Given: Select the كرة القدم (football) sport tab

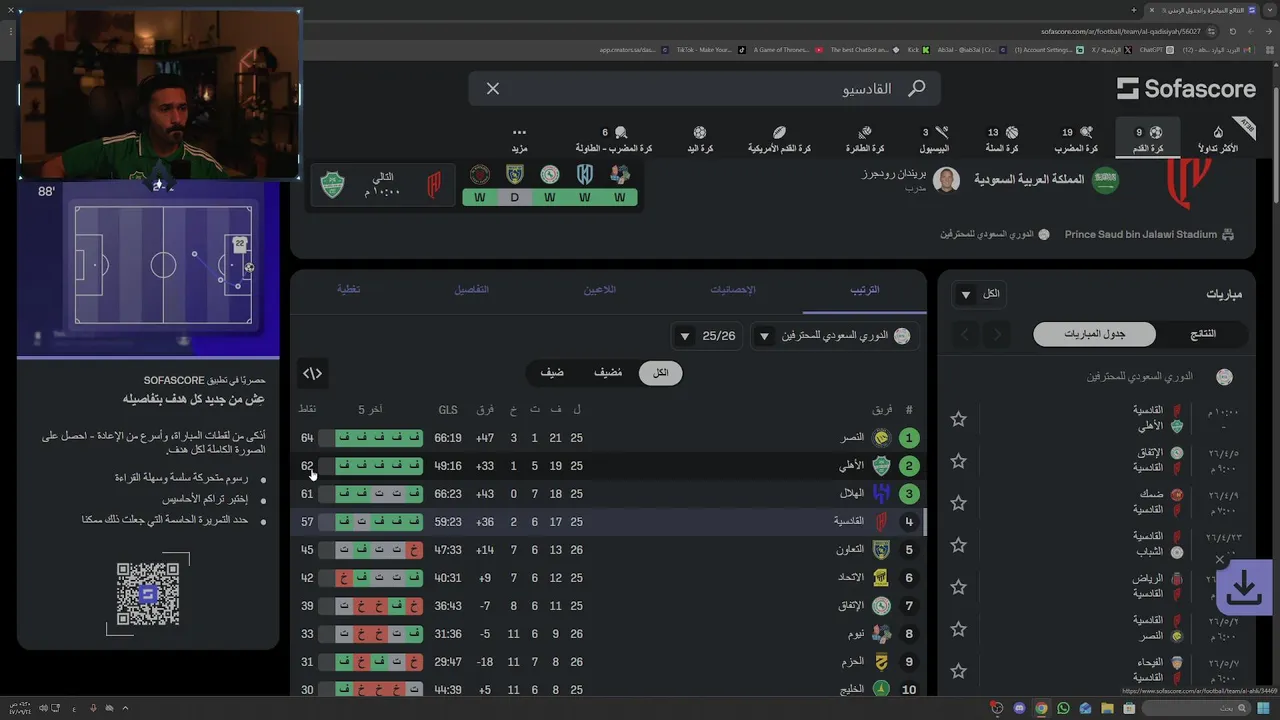Looking at the screenshot, I should [1147, 139].
